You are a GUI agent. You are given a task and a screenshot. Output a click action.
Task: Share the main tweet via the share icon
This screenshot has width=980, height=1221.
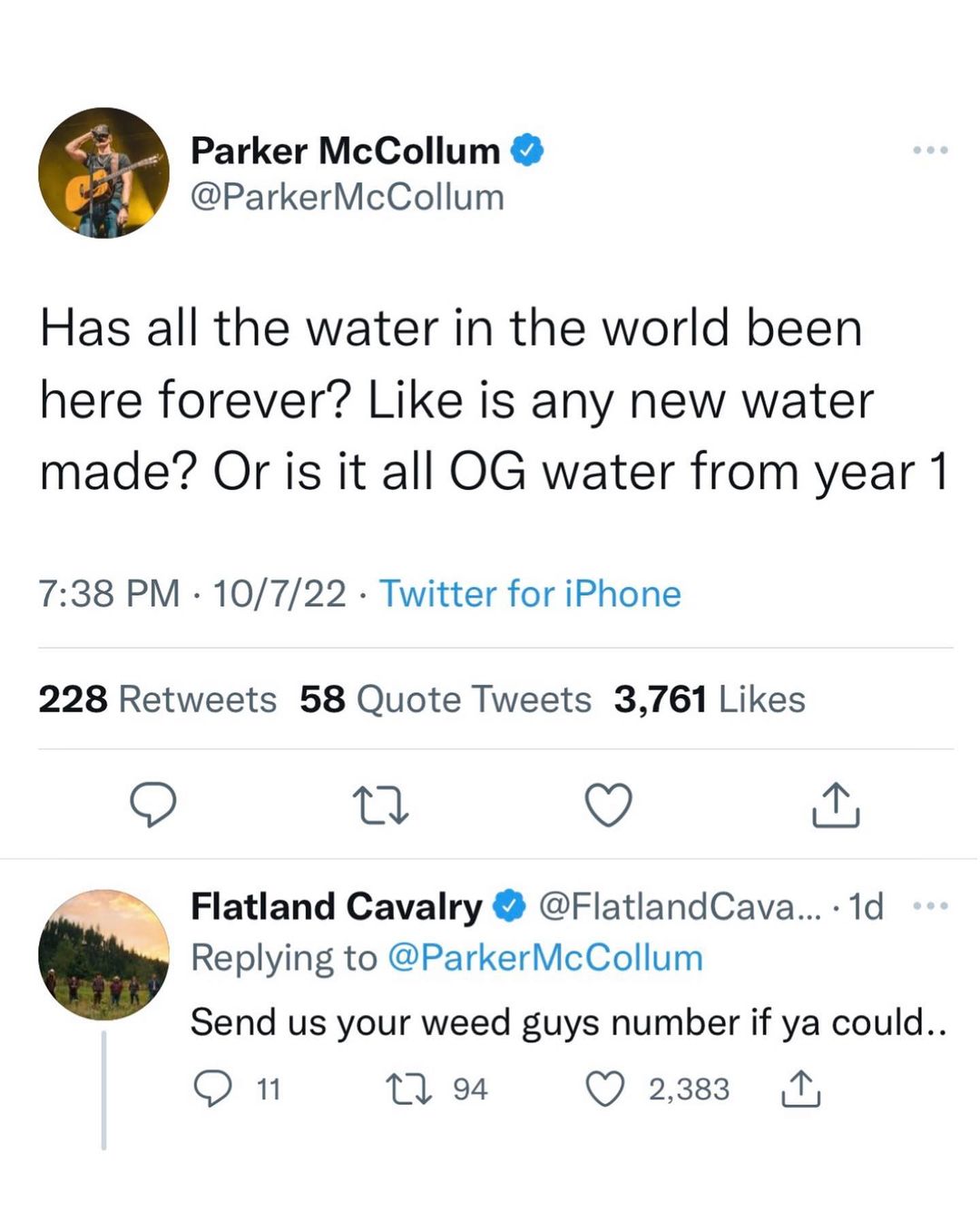coord(836,805)
